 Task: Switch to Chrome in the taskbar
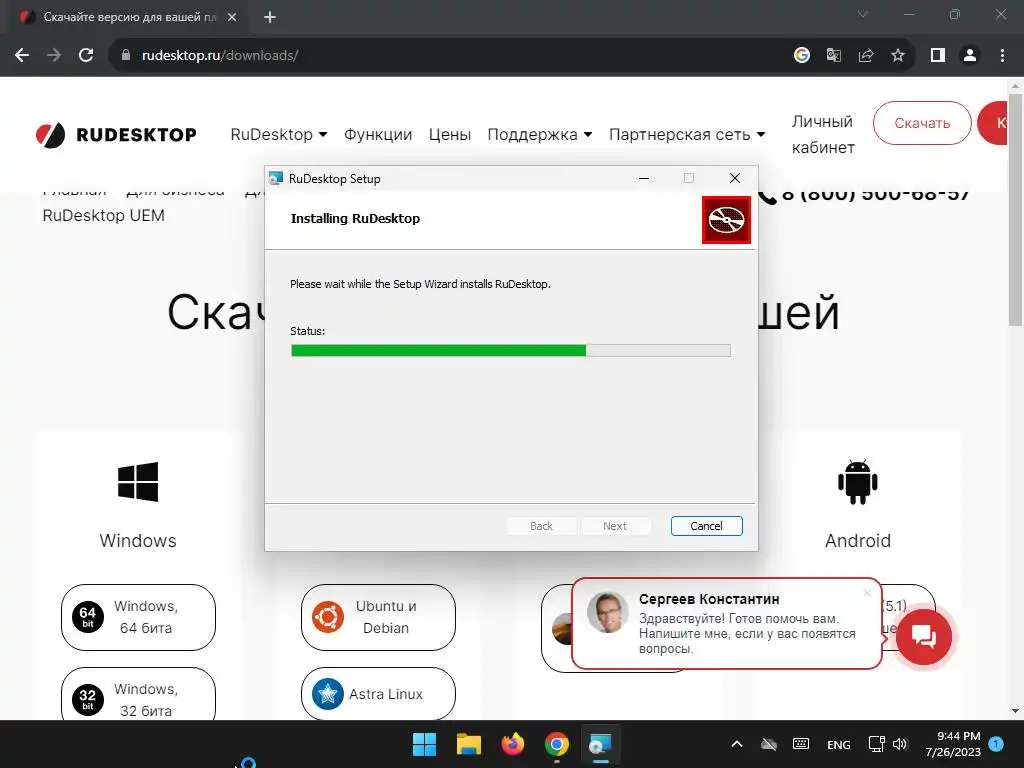click(x=556, y=744)
